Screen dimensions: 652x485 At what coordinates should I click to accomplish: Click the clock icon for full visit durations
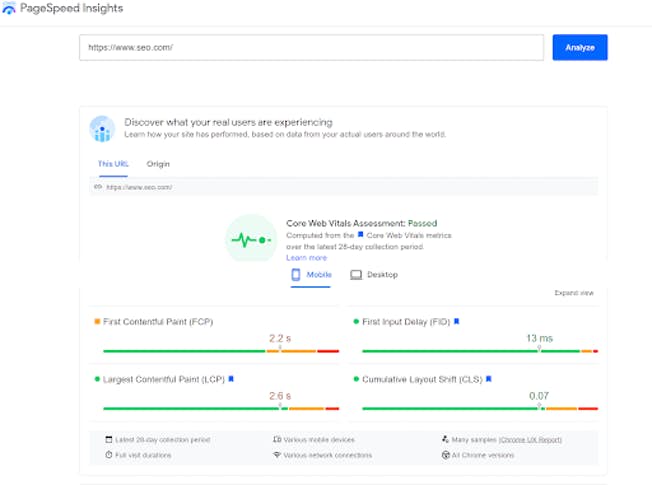pyautogui.click(x=108, y=455)
